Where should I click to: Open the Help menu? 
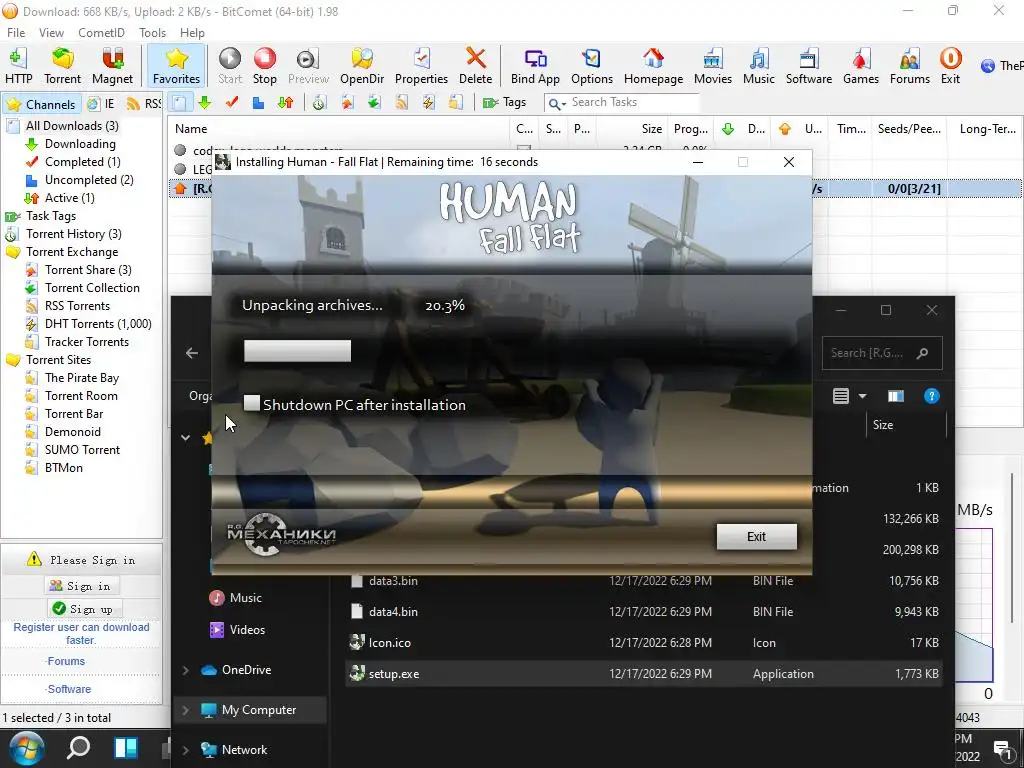[x=192, y=33]
